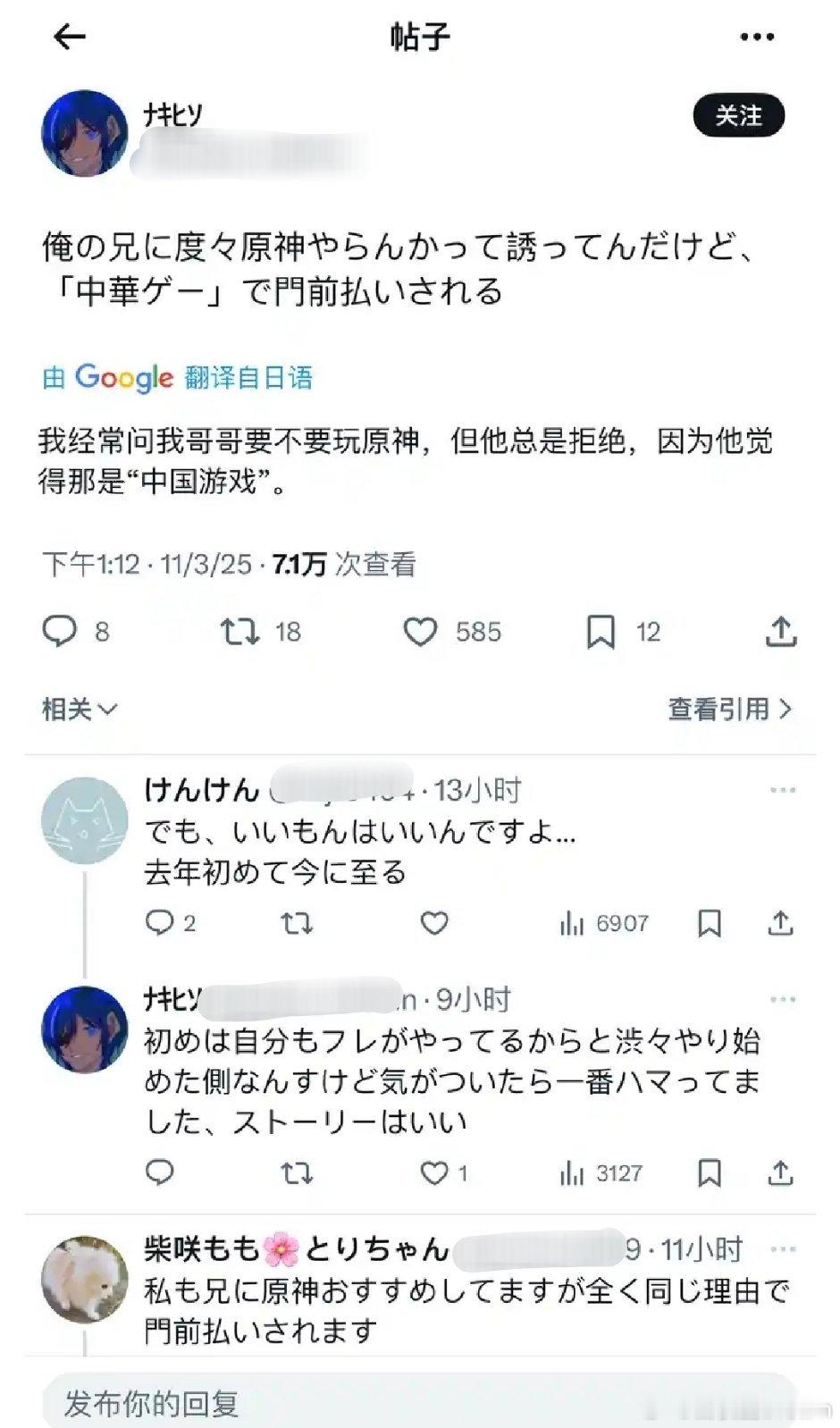The width and height of the screenshot is (840, 1428).
Task: Share the main post via share icon
Action: click(781, 631)
